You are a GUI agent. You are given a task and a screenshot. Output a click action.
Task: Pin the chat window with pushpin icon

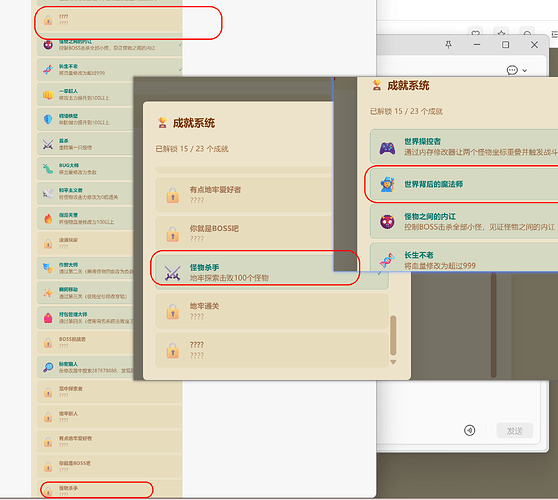(x=448, y=45)
